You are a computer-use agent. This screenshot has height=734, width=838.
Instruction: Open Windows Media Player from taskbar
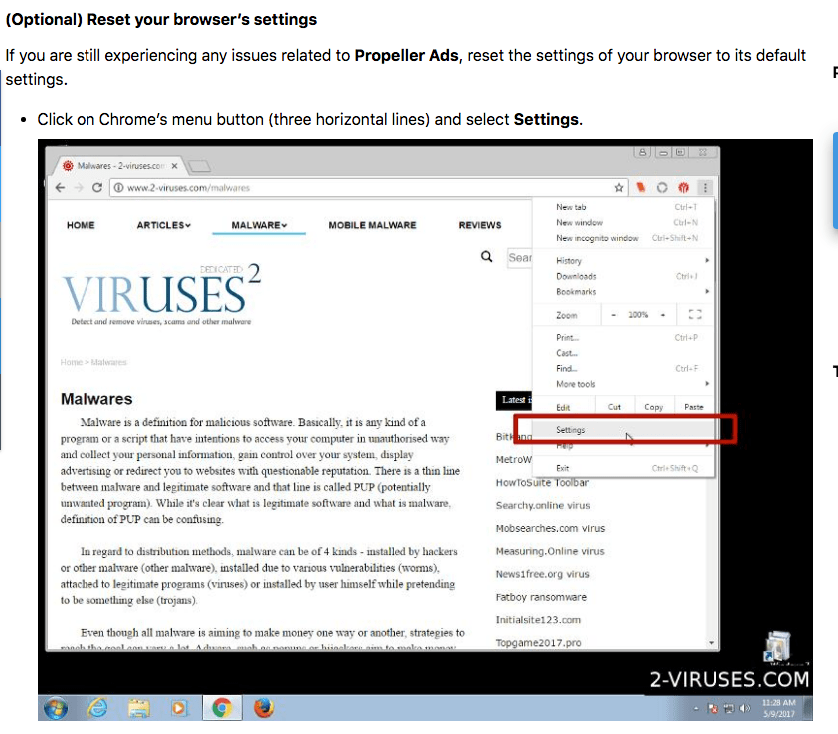coord(180,708)
